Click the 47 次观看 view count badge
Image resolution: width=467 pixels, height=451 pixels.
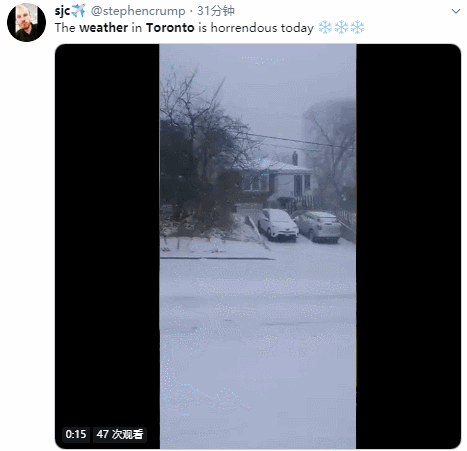pos(120,434)
